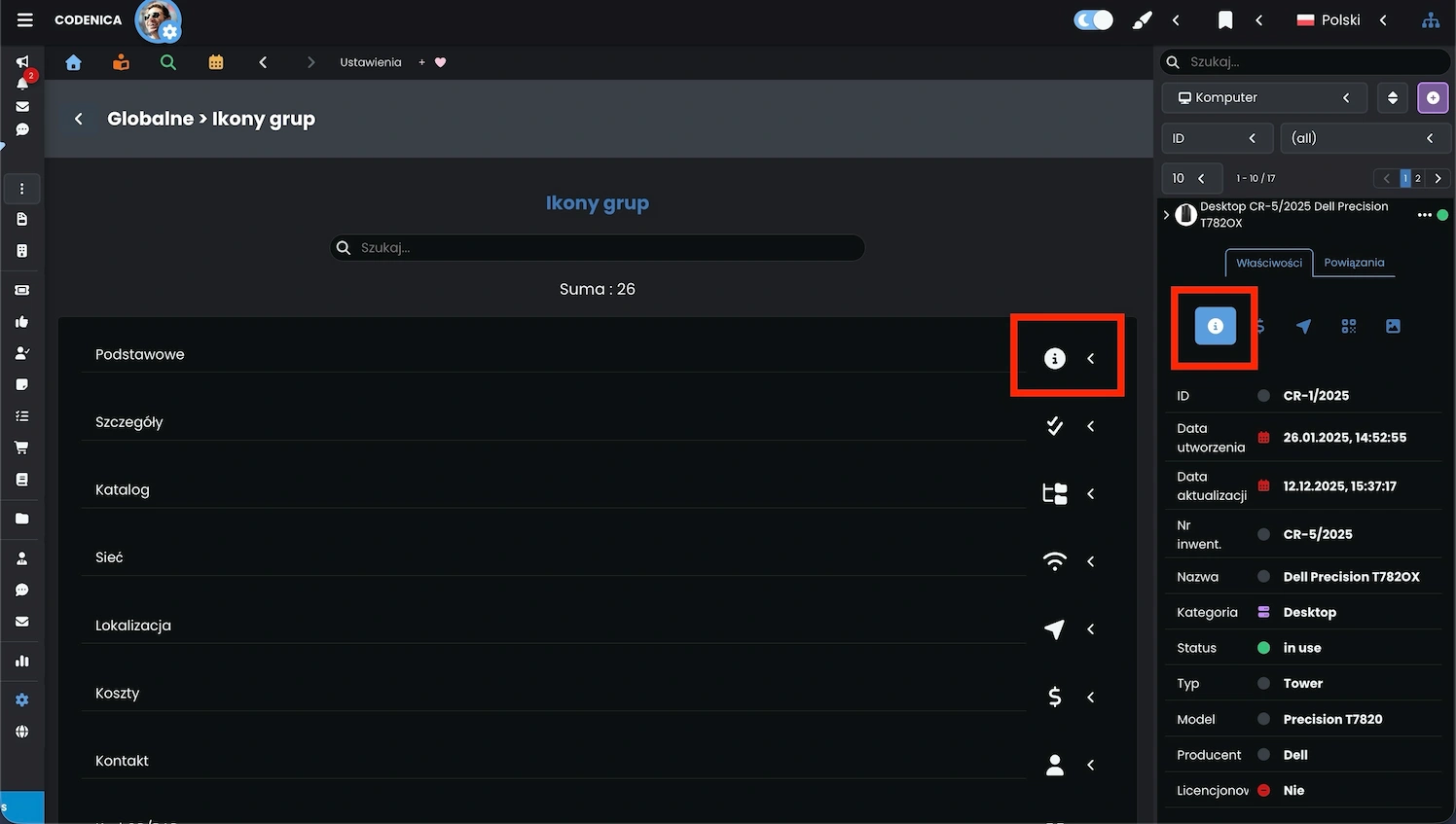Click the home icon in the toolbar

pos(73,62)
